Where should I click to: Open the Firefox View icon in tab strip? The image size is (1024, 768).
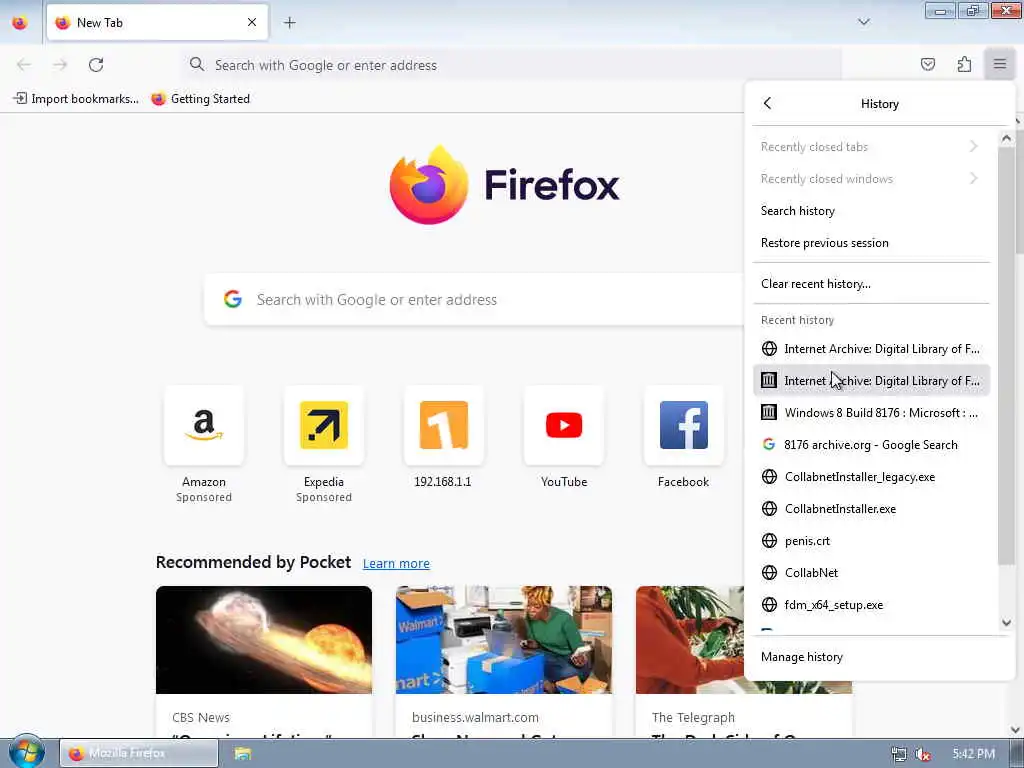[20, 23]
